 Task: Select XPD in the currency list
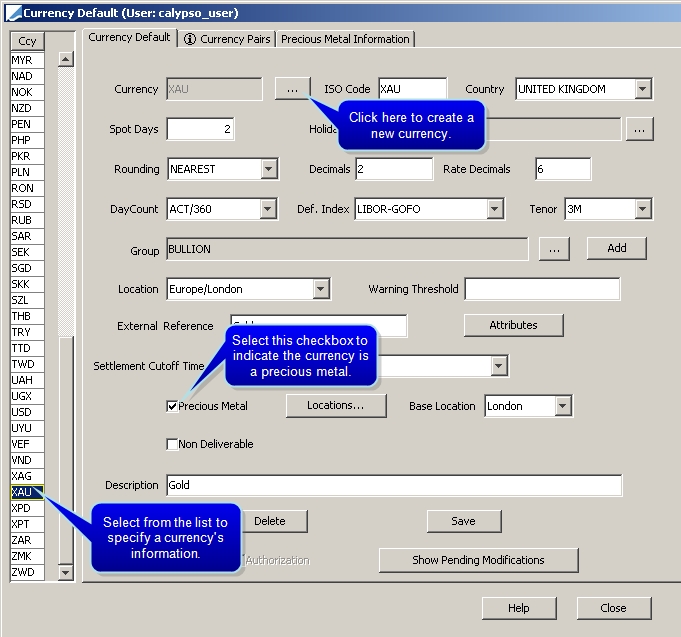pyautogui.click(x=27, y=508)
